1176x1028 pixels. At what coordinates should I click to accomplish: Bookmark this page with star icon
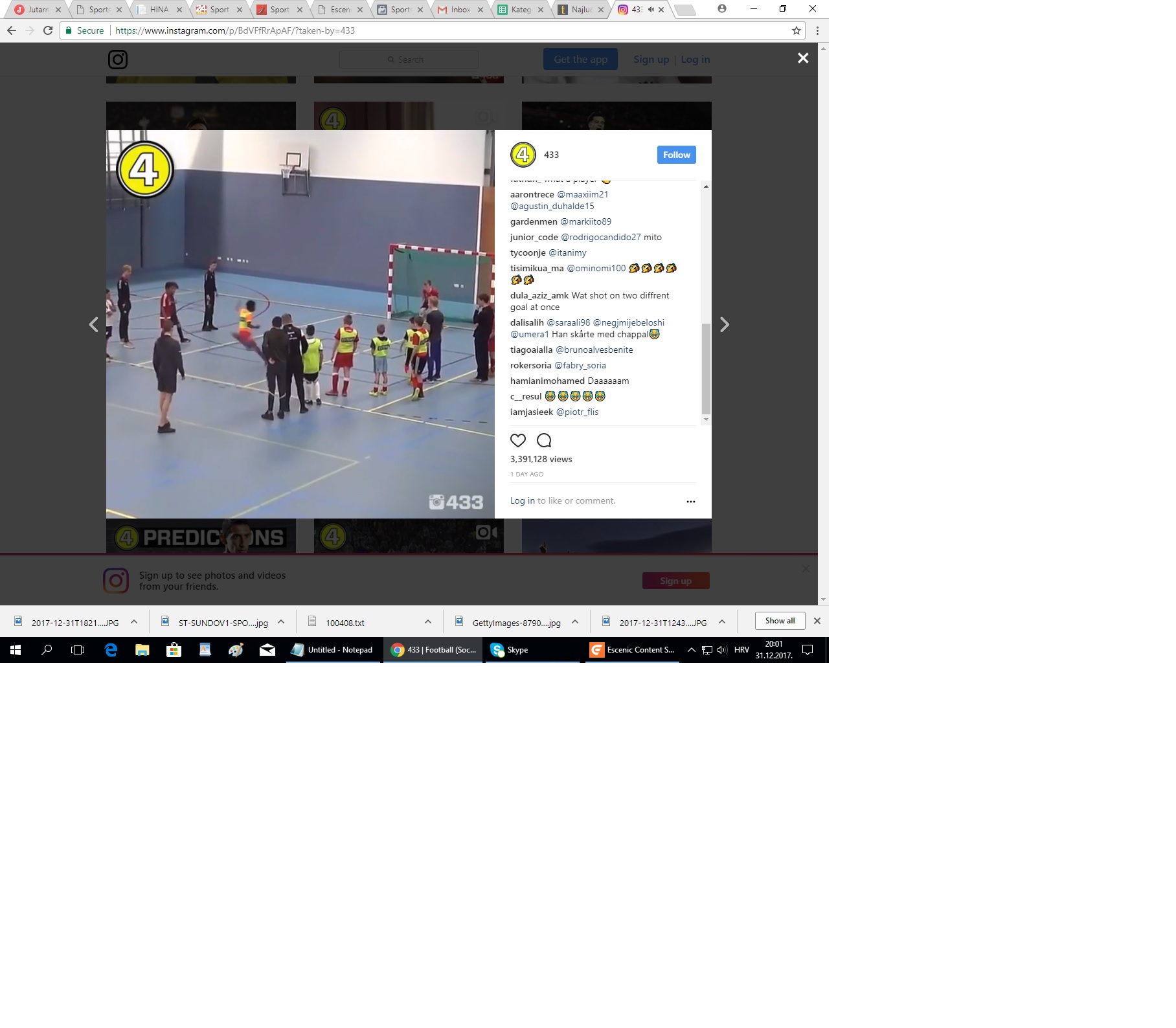(x=797, y=30)
